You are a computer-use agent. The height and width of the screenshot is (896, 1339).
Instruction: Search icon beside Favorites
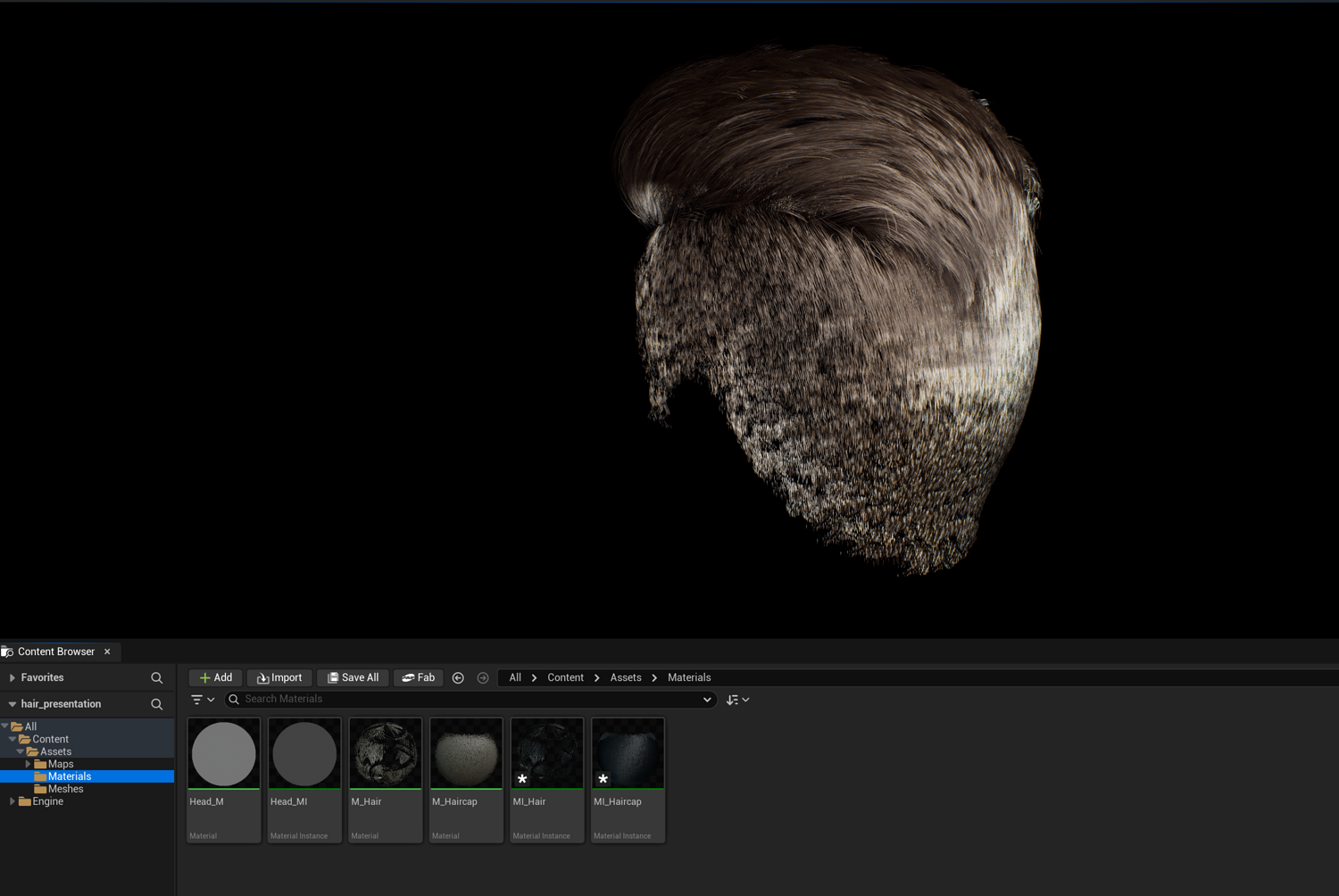tap(157, 678)
